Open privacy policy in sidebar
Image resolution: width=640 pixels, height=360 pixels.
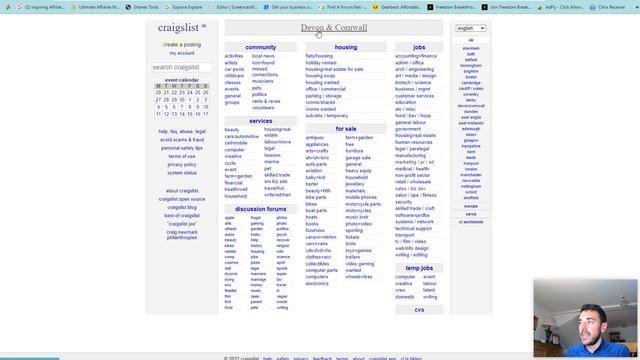coord(182,164)
